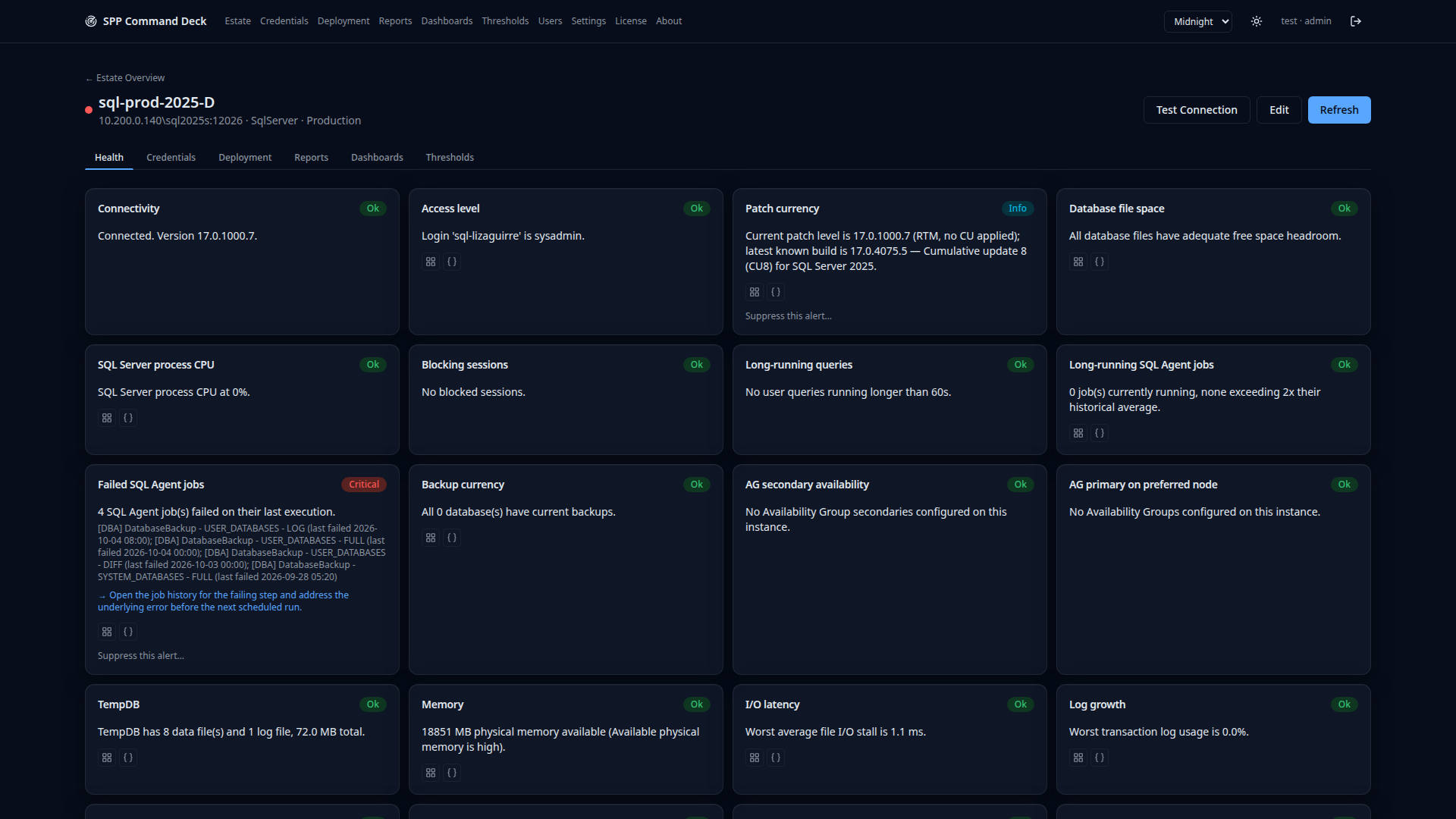Open JSON braces icon in Long-running SQL Agent jobs card
Image resolution: width=1456 pixels, height=819 pixels.
tap(1100, 433)
